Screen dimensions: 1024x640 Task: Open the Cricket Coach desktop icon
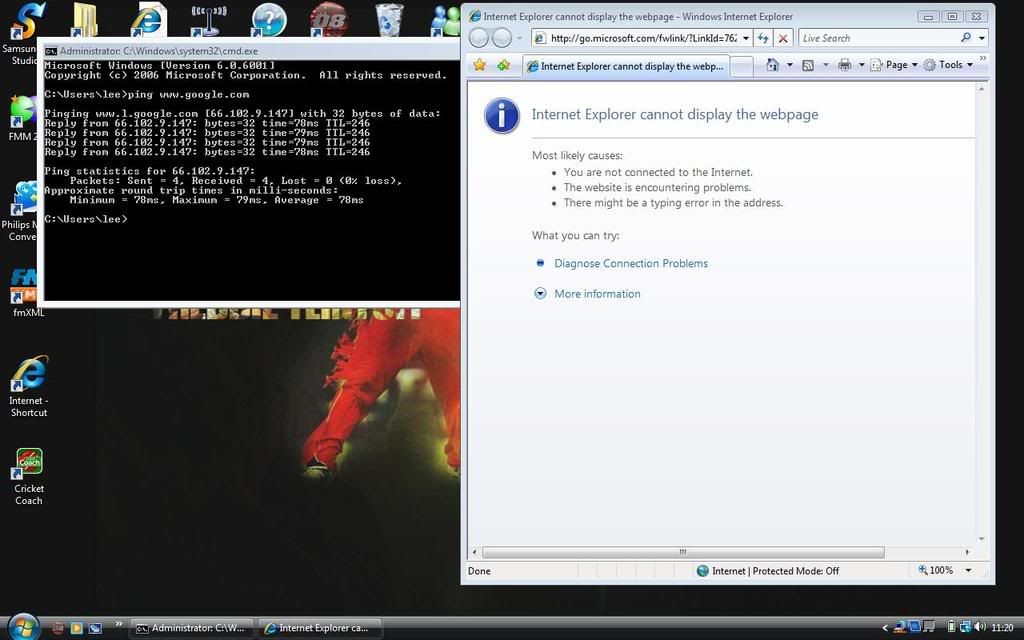[29, 477]
